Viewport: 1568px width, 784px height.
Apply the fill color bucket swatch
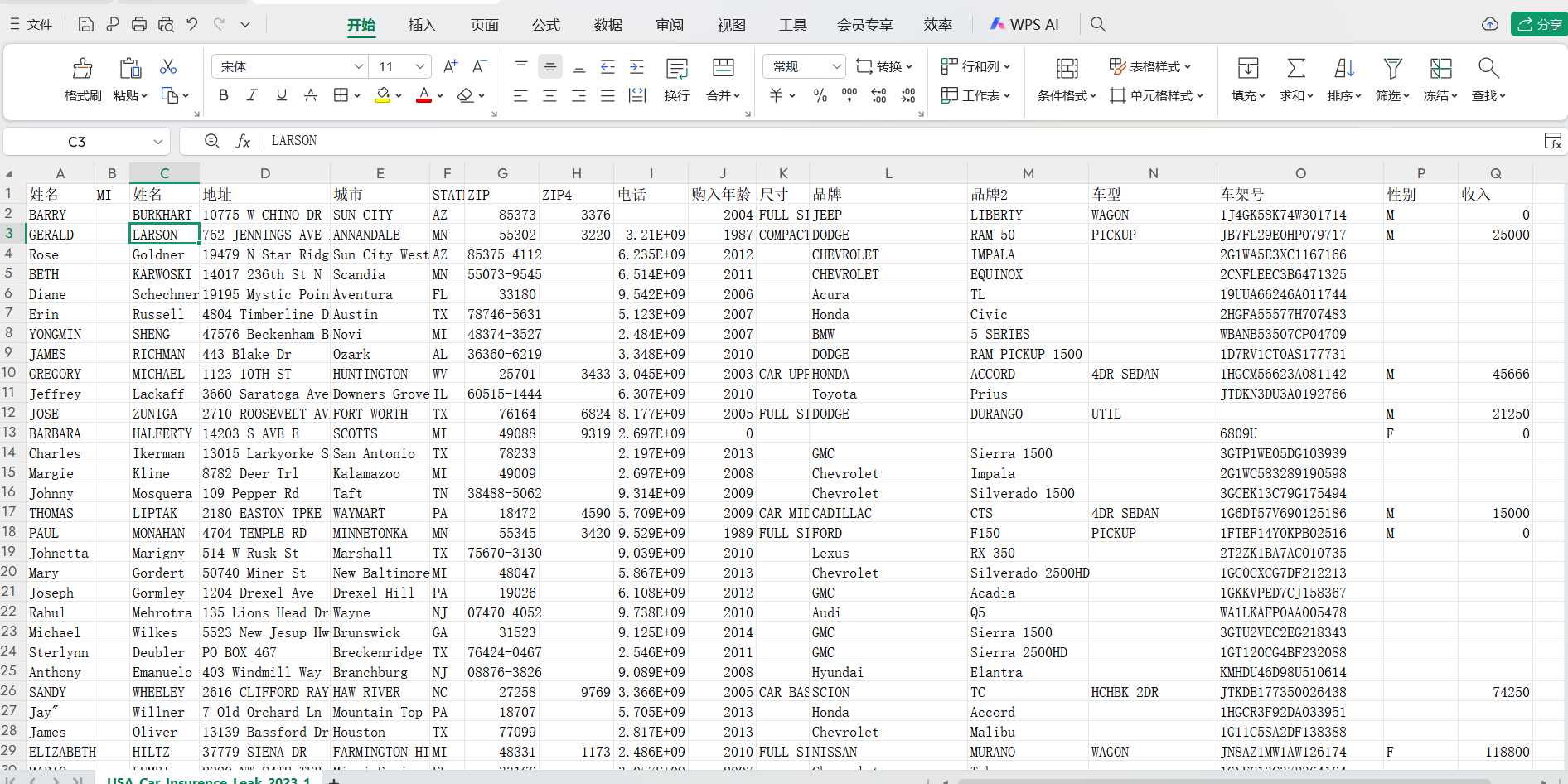[383, 95]
